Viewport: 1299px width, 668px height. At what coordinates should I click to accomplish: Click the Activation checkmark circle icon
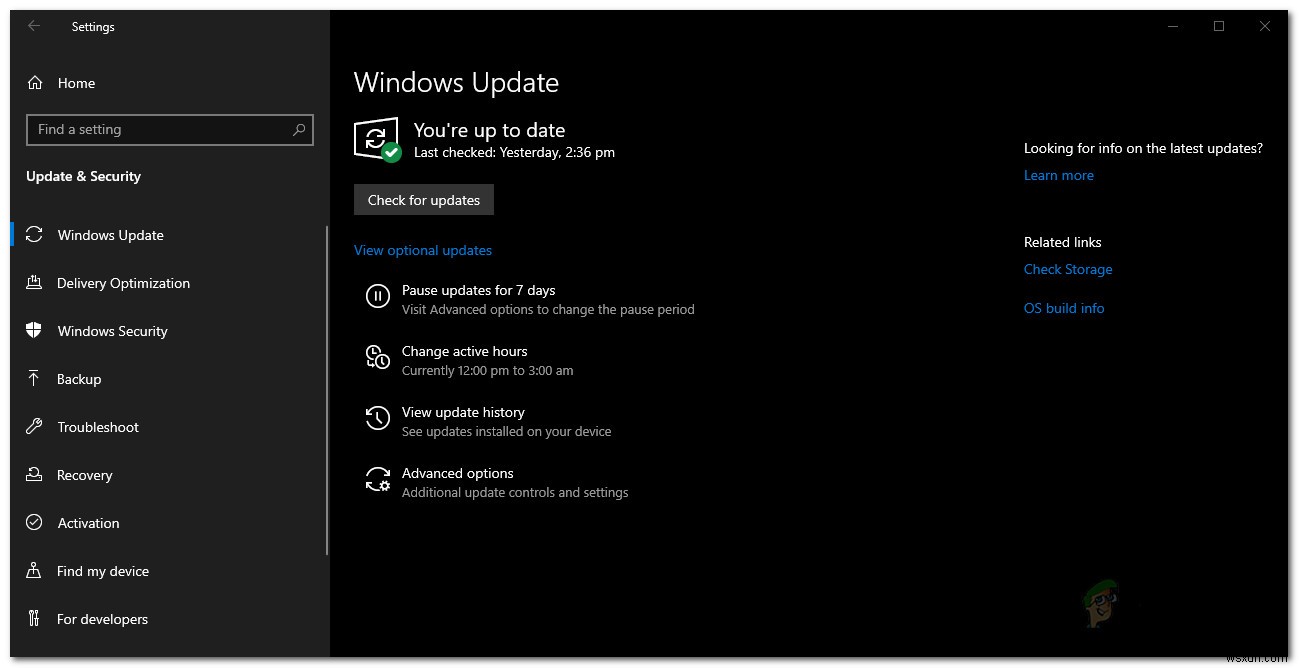click(34, 523)
